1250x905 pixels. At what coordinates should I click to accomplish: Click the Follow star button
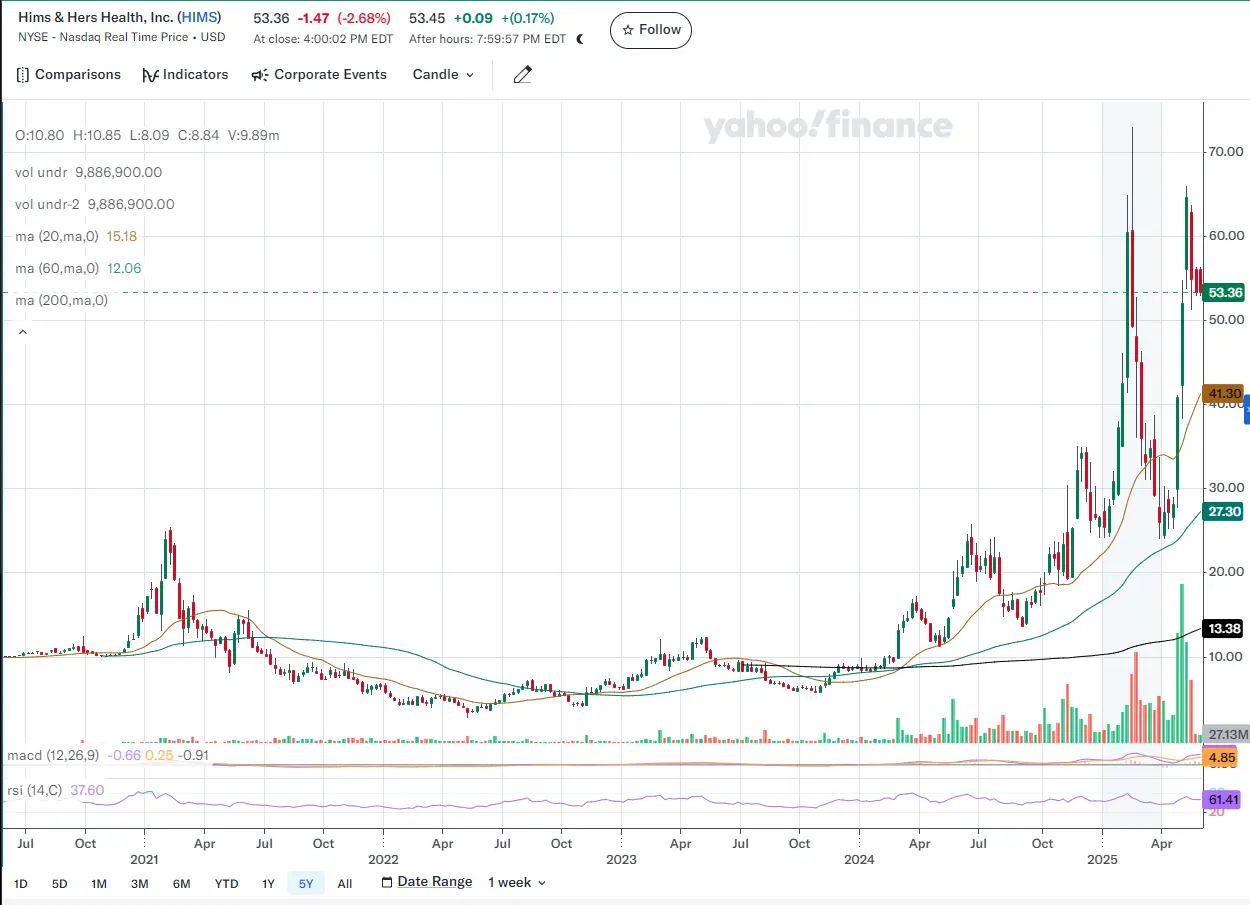pyautogui.click(x=651, y=30)
